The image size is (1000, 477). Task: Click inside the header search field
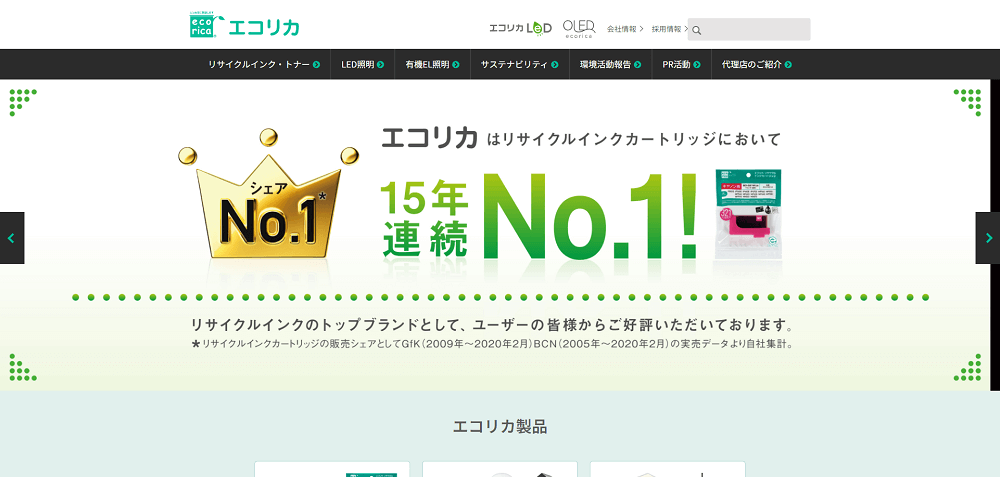[x=755, y=30]
